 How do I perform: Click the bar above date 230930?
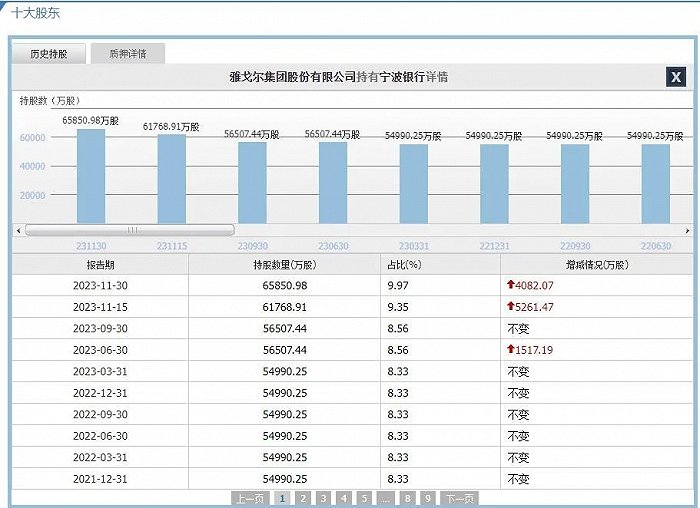[x=252, y=183]
